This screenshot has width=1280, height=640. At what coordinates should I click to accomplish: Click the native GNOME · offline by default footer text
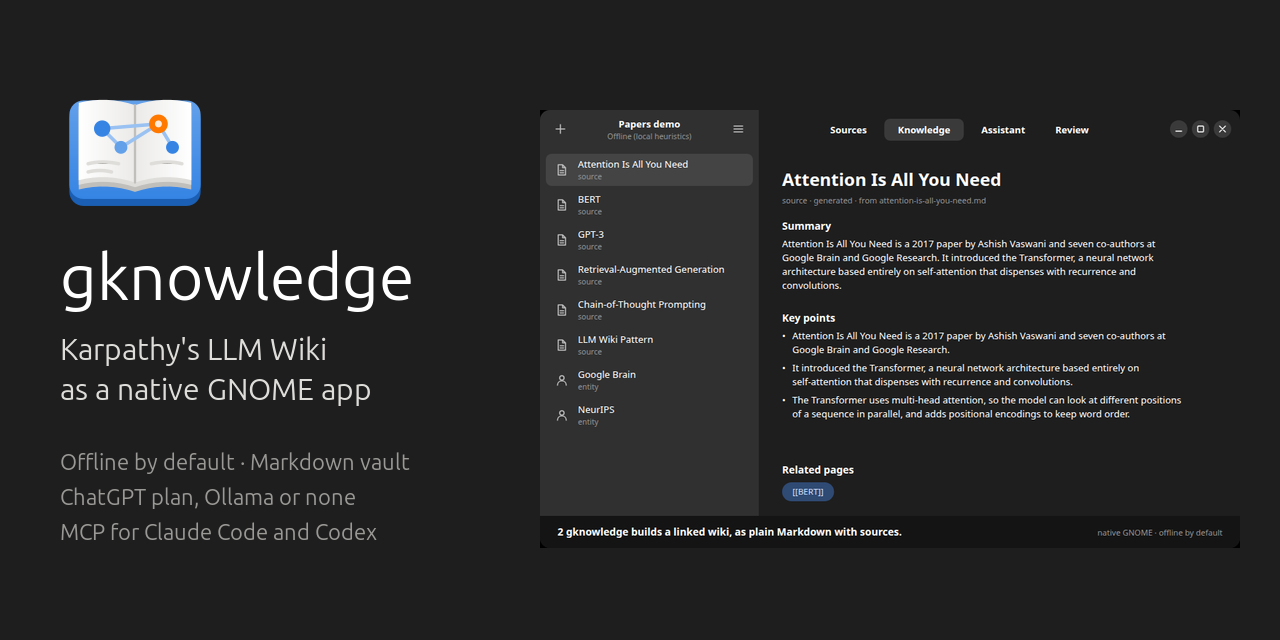click(x=1159, y=533)
